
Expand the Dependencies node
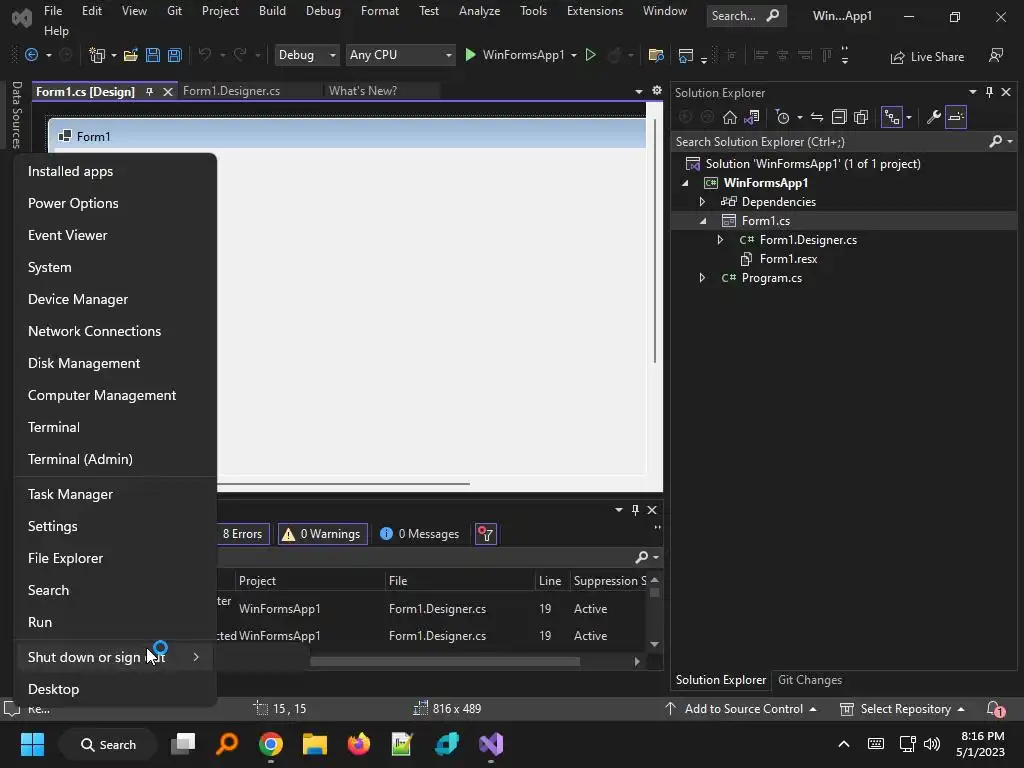702,202
